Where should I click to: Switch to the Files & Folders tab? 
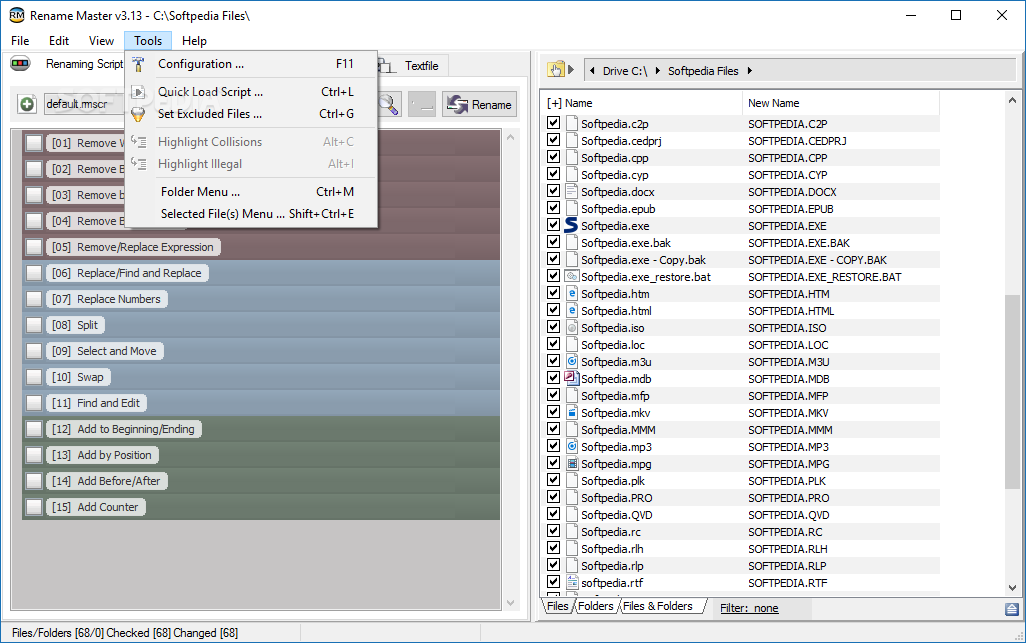(660, 606)
